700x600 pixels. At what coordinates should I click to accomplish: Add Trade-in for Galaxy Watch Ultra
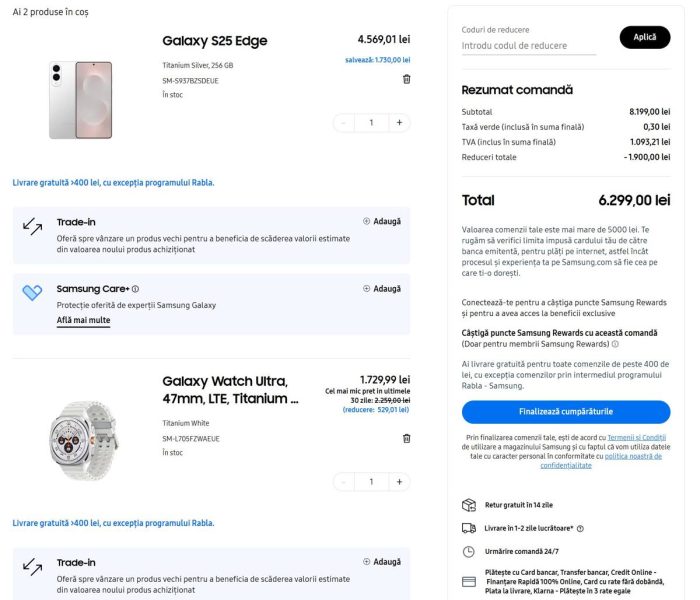tap(382, 562)
